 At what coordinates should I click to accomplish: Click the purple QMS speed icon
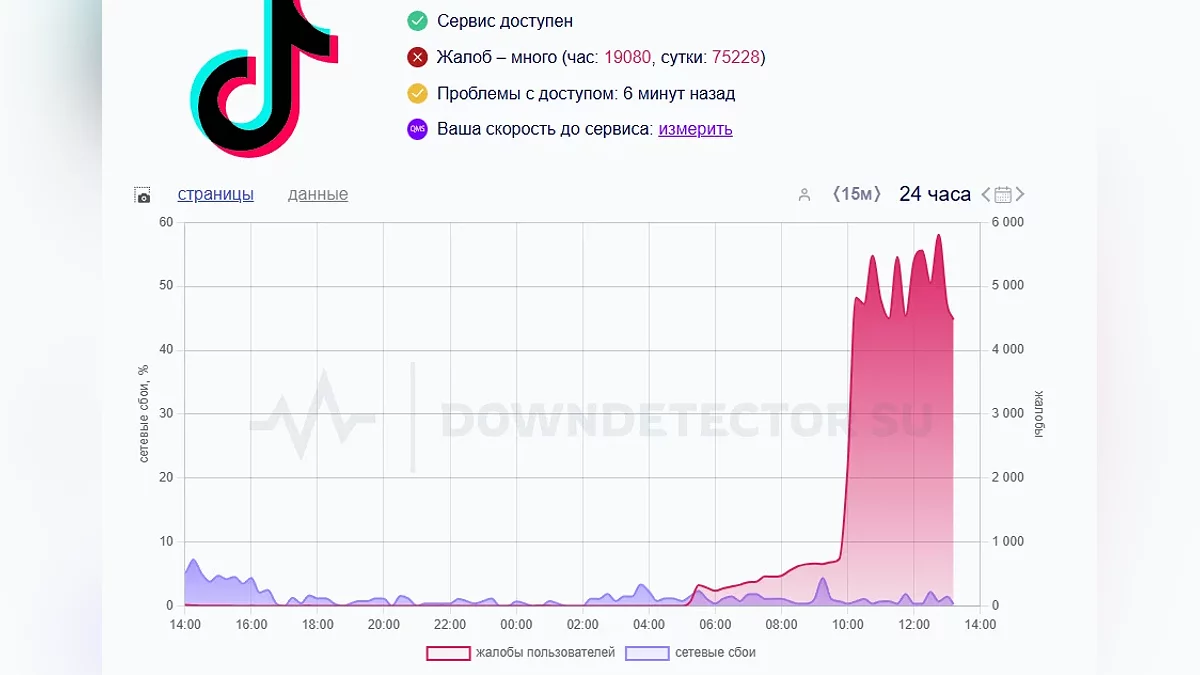[x=417, y=129]
